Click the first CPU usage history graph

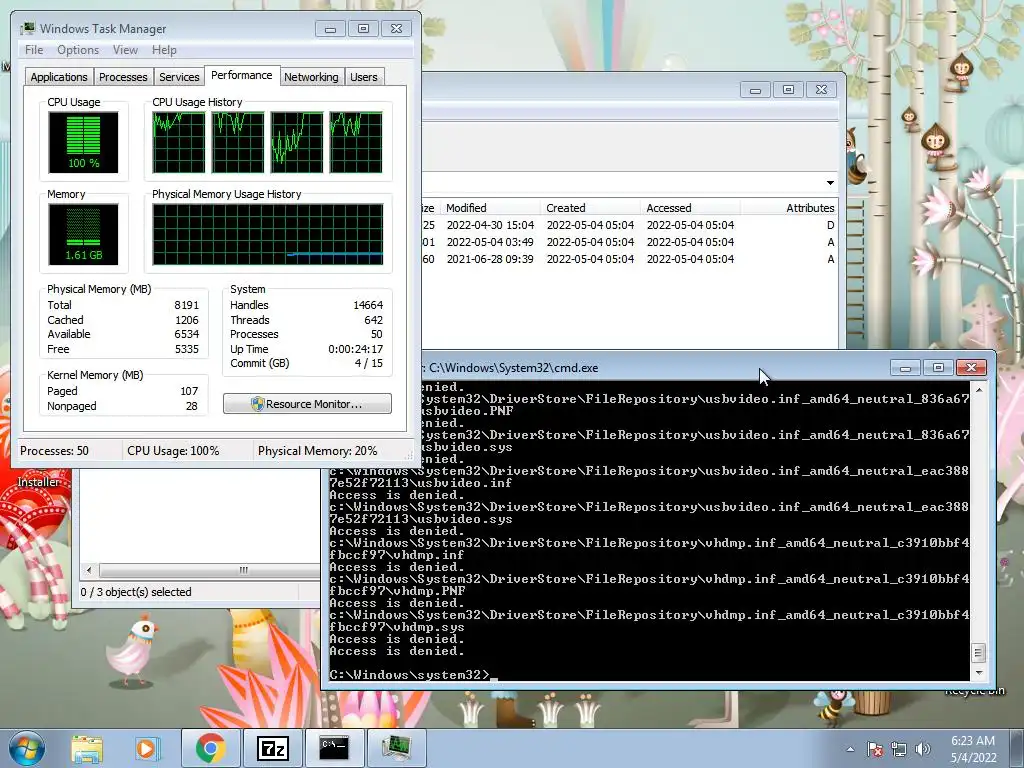coord(179,142)
